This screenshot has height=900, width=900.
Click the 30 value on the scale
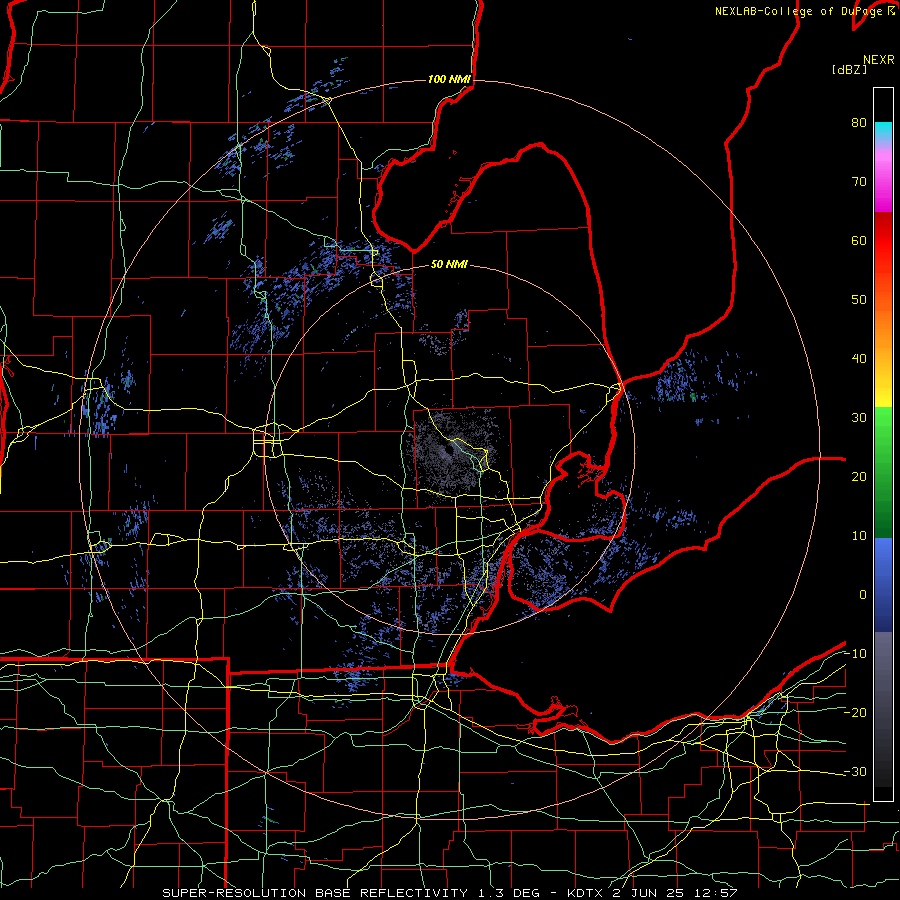pyautogui.click(x=859, y=418)
